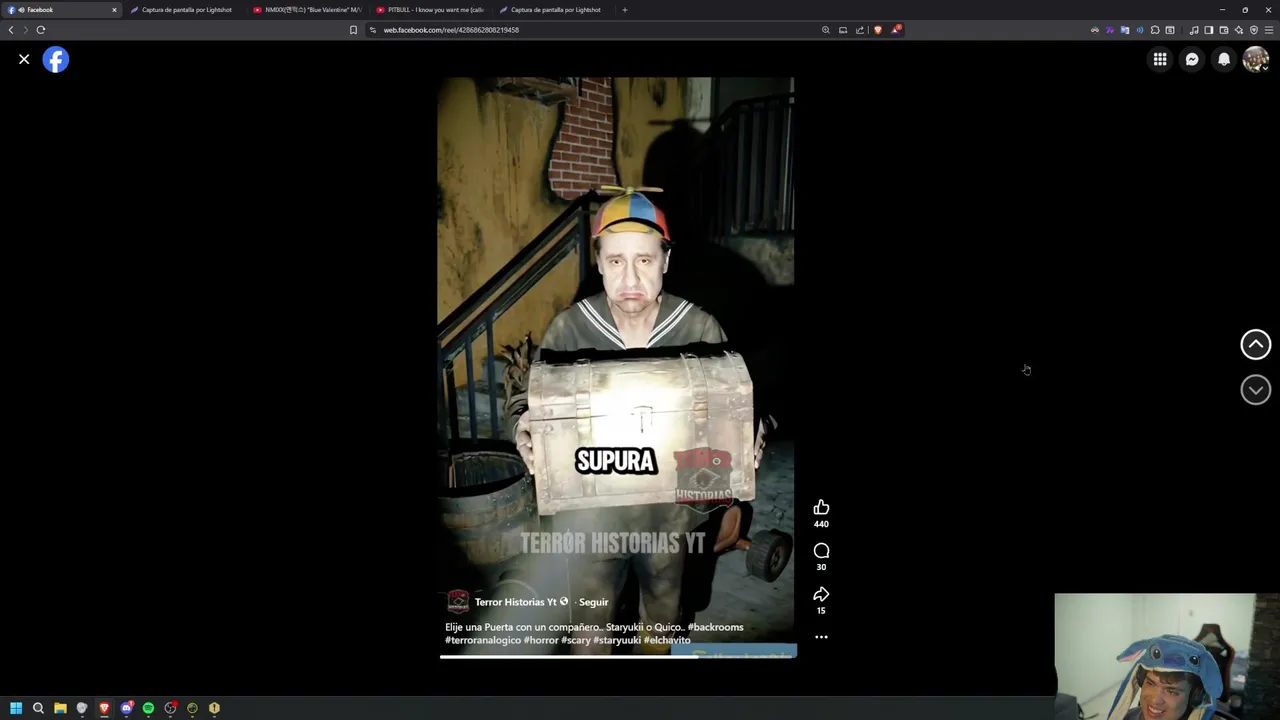Go to the next reel
This screenshot has height=720, width=1280.
[1256, 390]
